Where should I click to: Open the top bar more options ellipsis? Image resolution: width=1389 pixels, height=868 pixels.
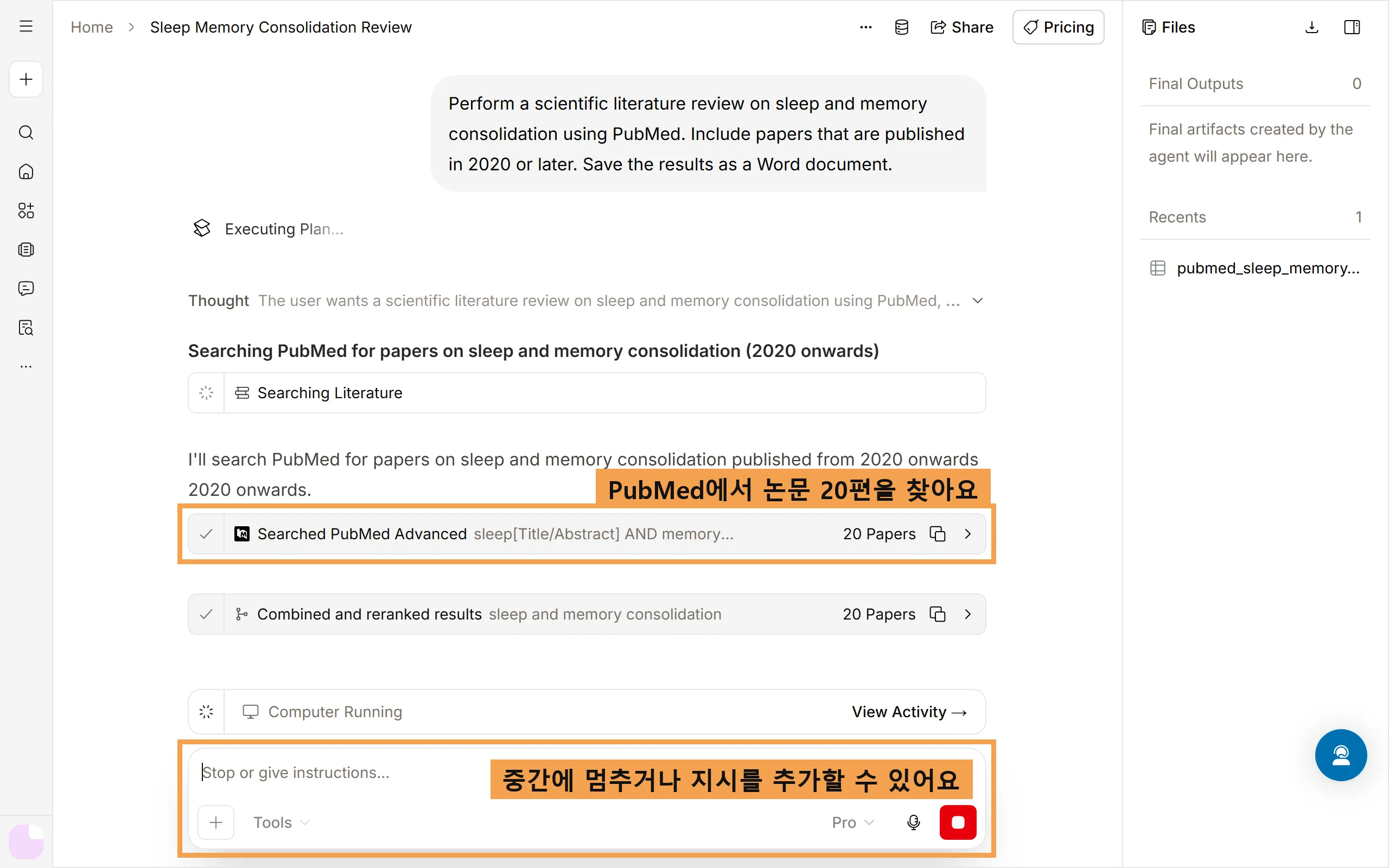tap(865, 27)
